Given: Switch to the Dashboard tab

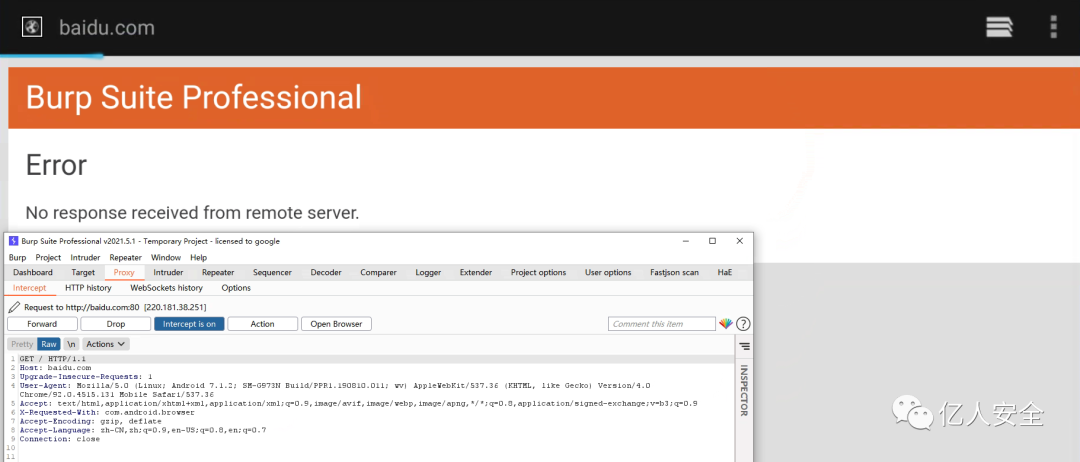Looking at the screenshot, I should [32, 273].
